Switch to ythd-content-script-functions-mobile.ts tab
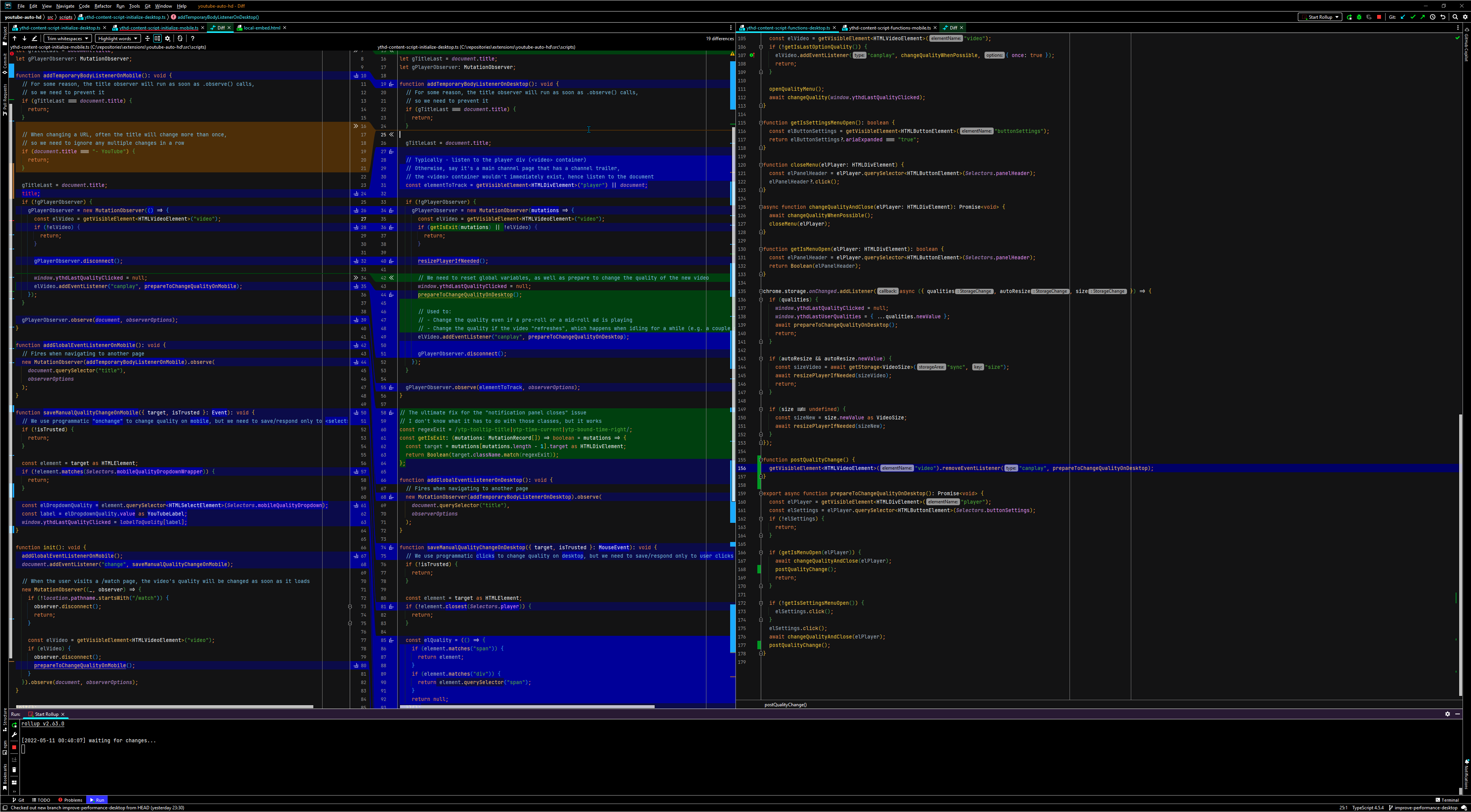 pos(889,28)
